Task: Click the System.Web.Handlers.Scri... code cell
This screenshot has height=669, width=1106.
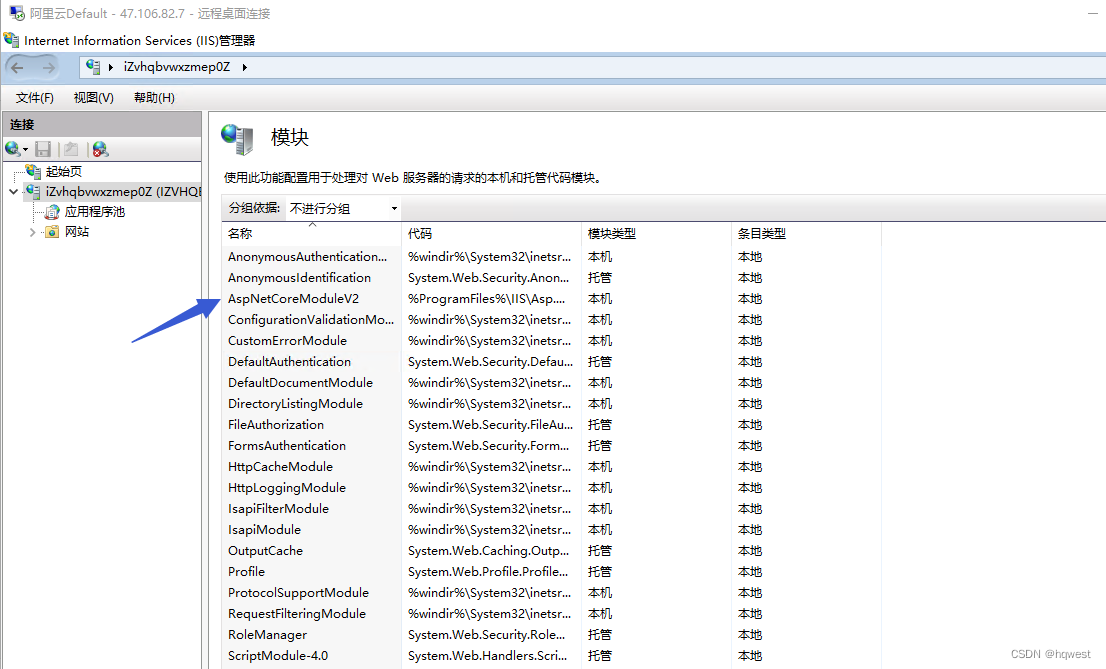Action: click(x=487, y=656)
